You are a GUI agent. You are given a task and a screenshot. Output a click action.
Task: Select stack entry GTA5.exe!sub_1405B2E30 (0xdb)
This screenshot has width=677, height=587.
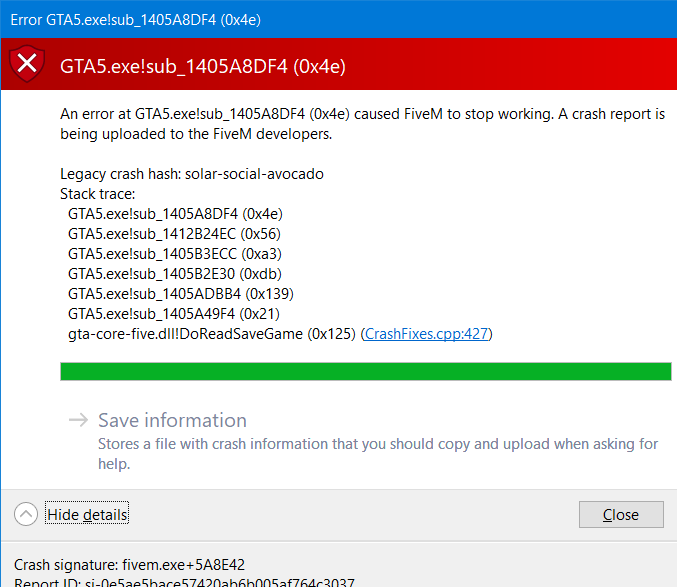coord(175,274)
